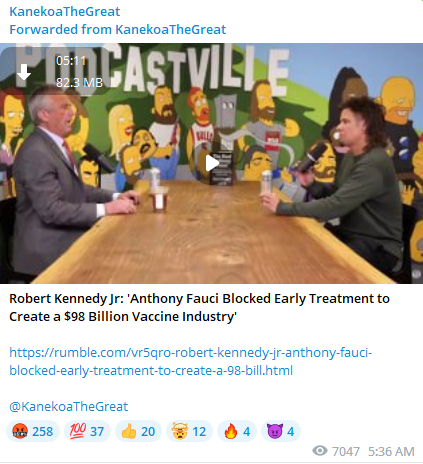The image size is (423, 464).
Task: Add the mind blown reaction with 12
Action: pos(189,431)
